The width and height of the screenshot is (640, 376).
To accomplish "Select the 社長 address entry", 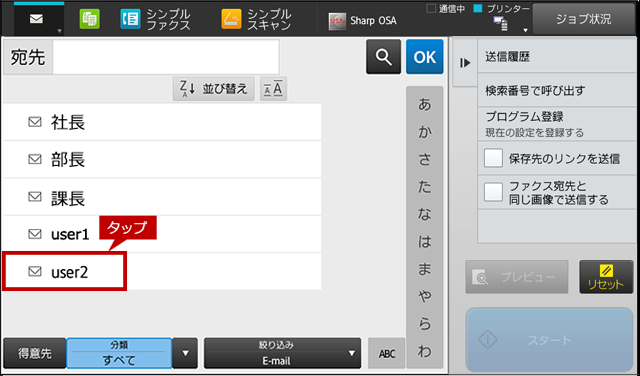I will tap(162, 122).
